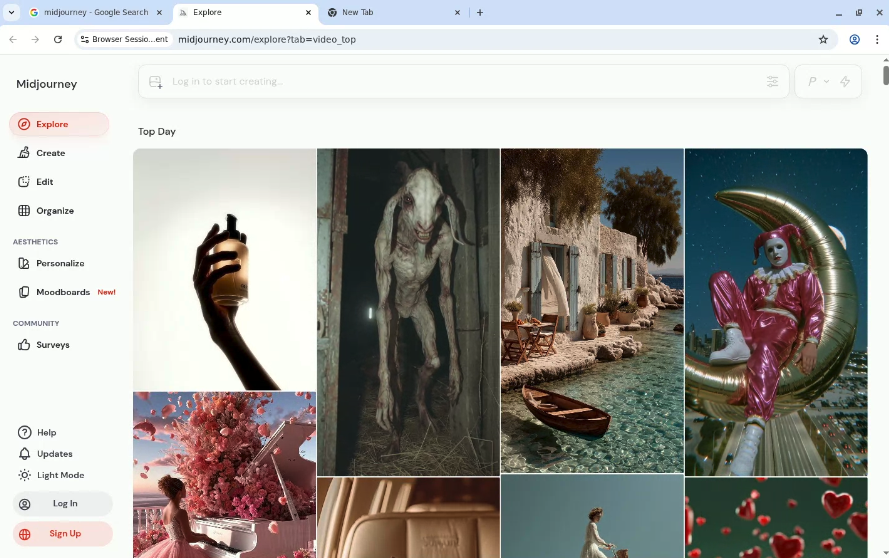The width and height of the screenshot is (889, 558).
Task: Open Surveys under Community
Action: [52, 345]
